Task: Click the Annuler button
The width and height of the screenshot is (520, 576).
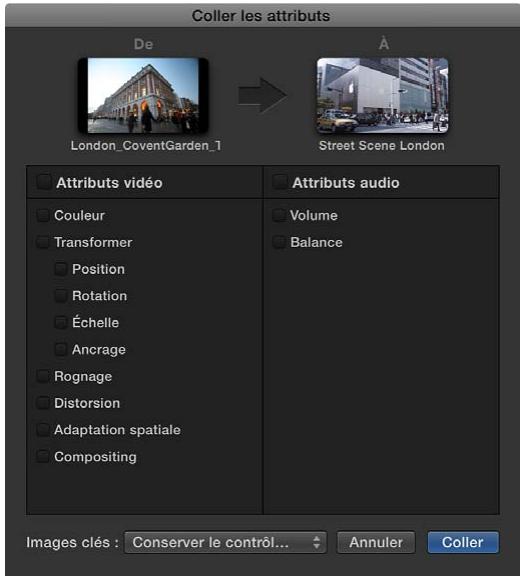Action: tap(376, 542)
